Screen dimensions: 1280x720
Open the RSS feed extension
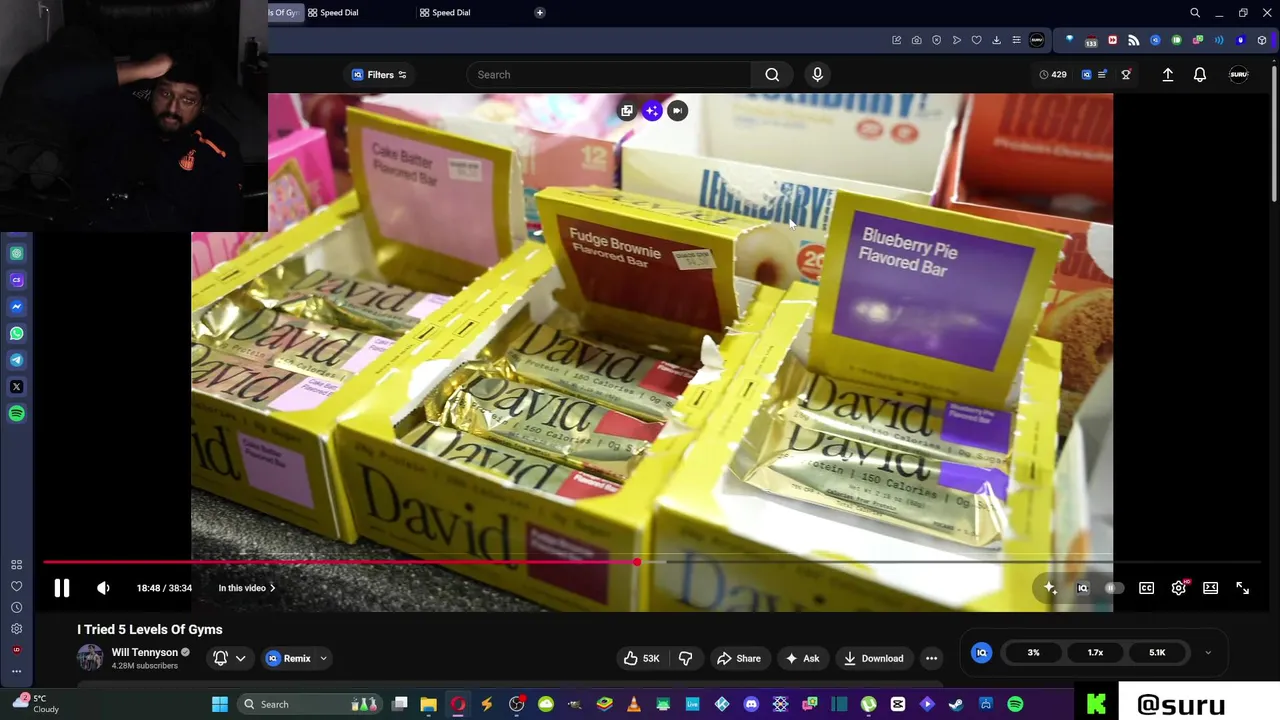tap(1133, 40)
